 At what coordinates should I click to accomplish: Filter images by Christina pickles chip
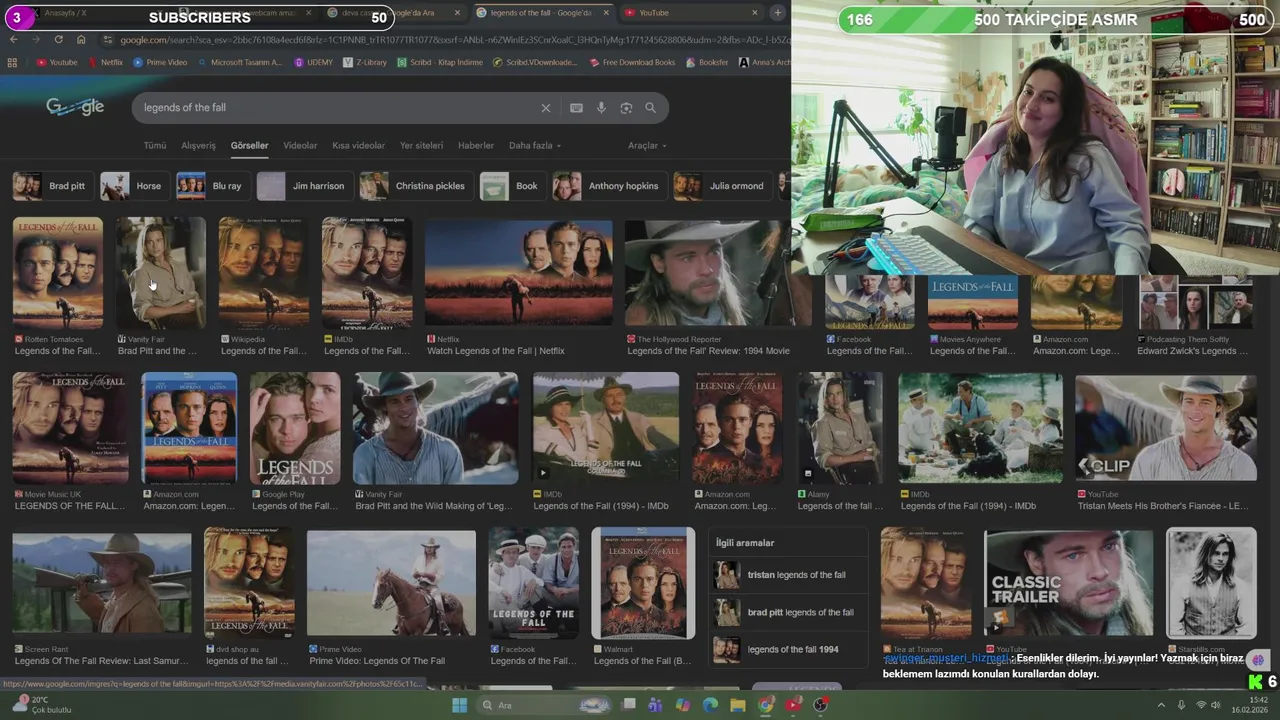(415, 186)
